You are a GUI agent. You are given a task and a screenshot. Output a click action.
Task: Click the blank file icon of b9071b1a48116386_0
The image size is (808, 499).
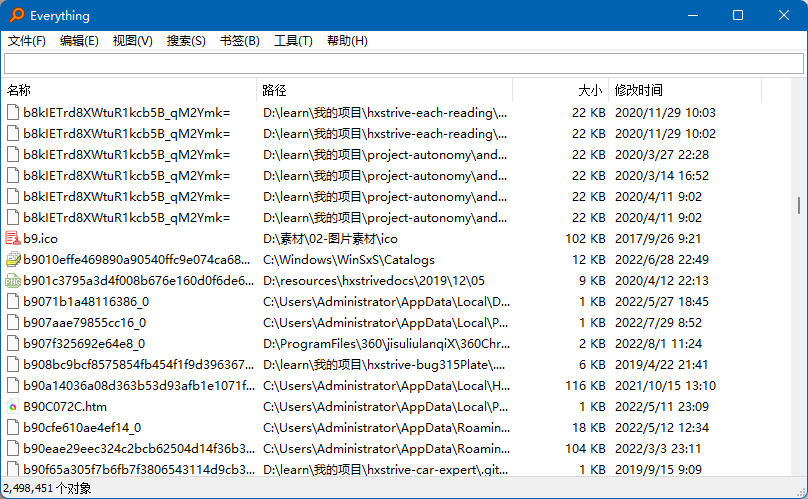(x=13, y=302)
